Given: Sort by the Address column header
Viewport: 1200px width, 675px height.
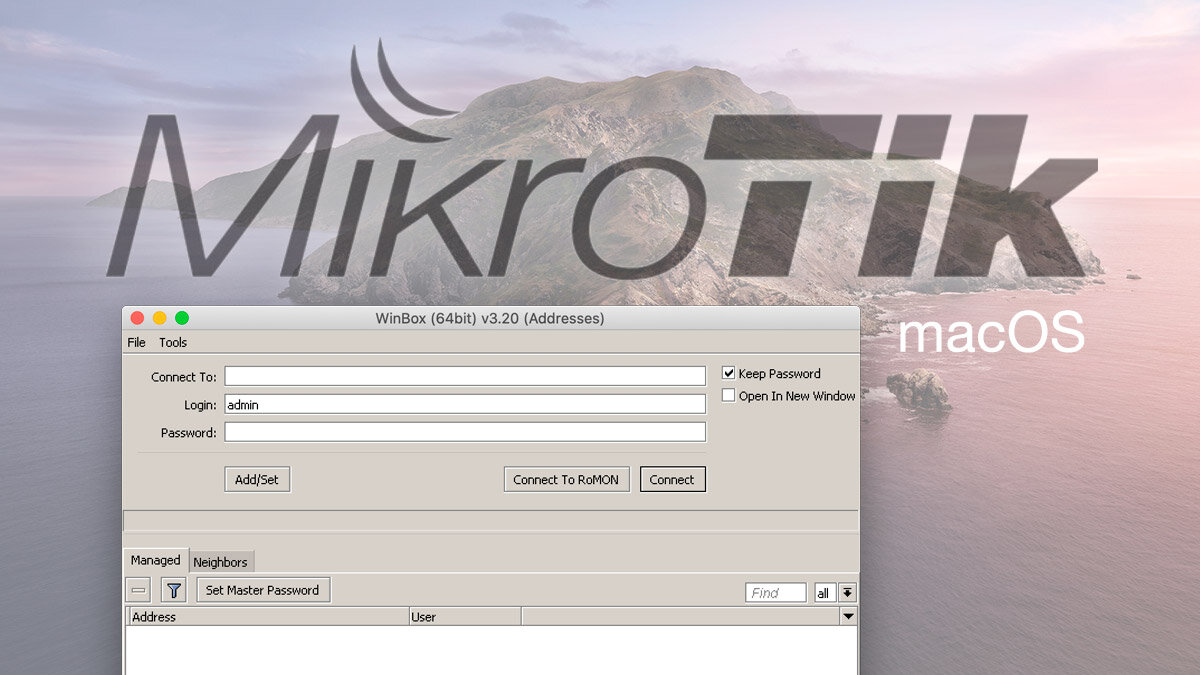Looking at the screenshot, I should 268,617.
